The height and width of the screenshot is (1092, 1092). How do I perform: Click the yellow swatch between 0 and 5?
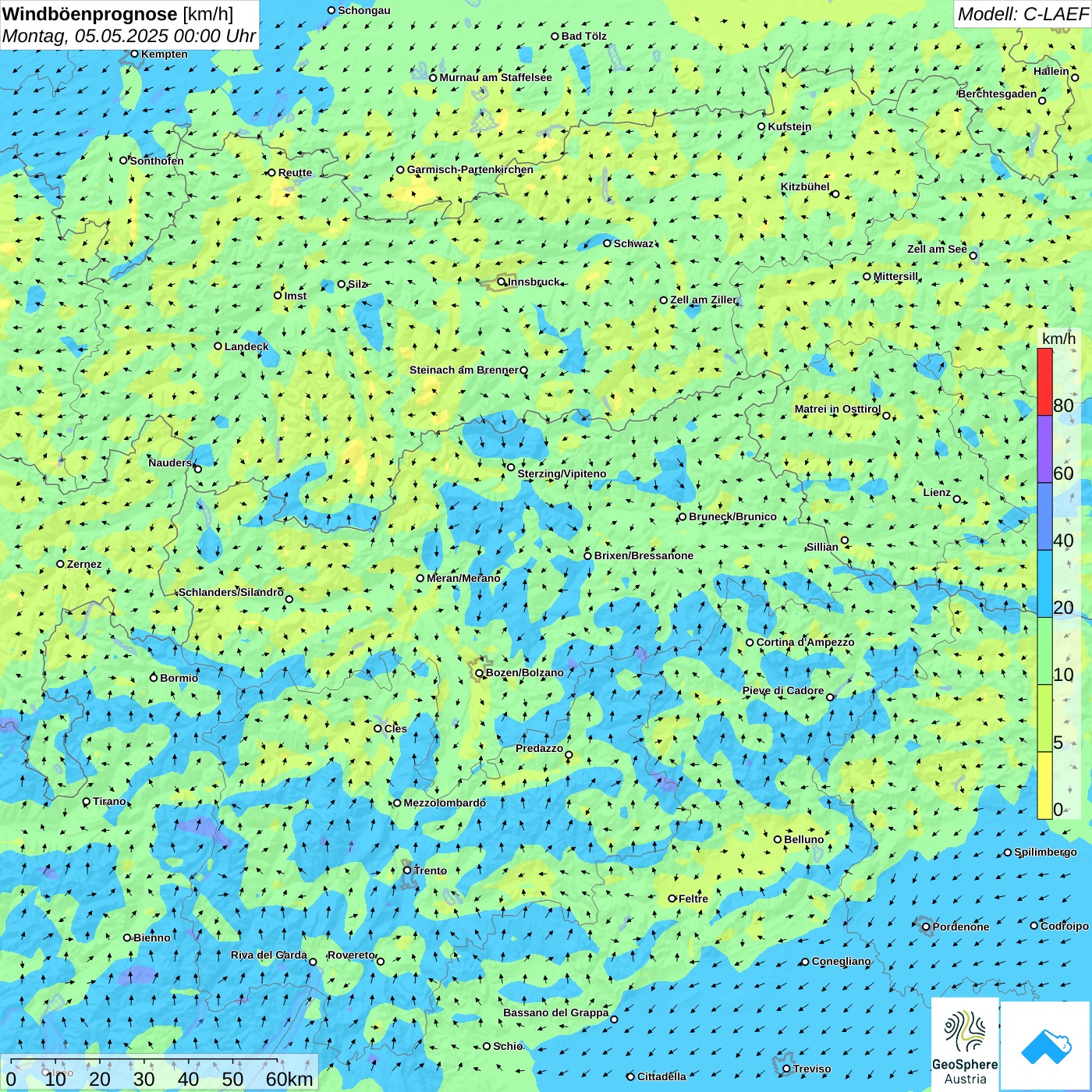1044,785
